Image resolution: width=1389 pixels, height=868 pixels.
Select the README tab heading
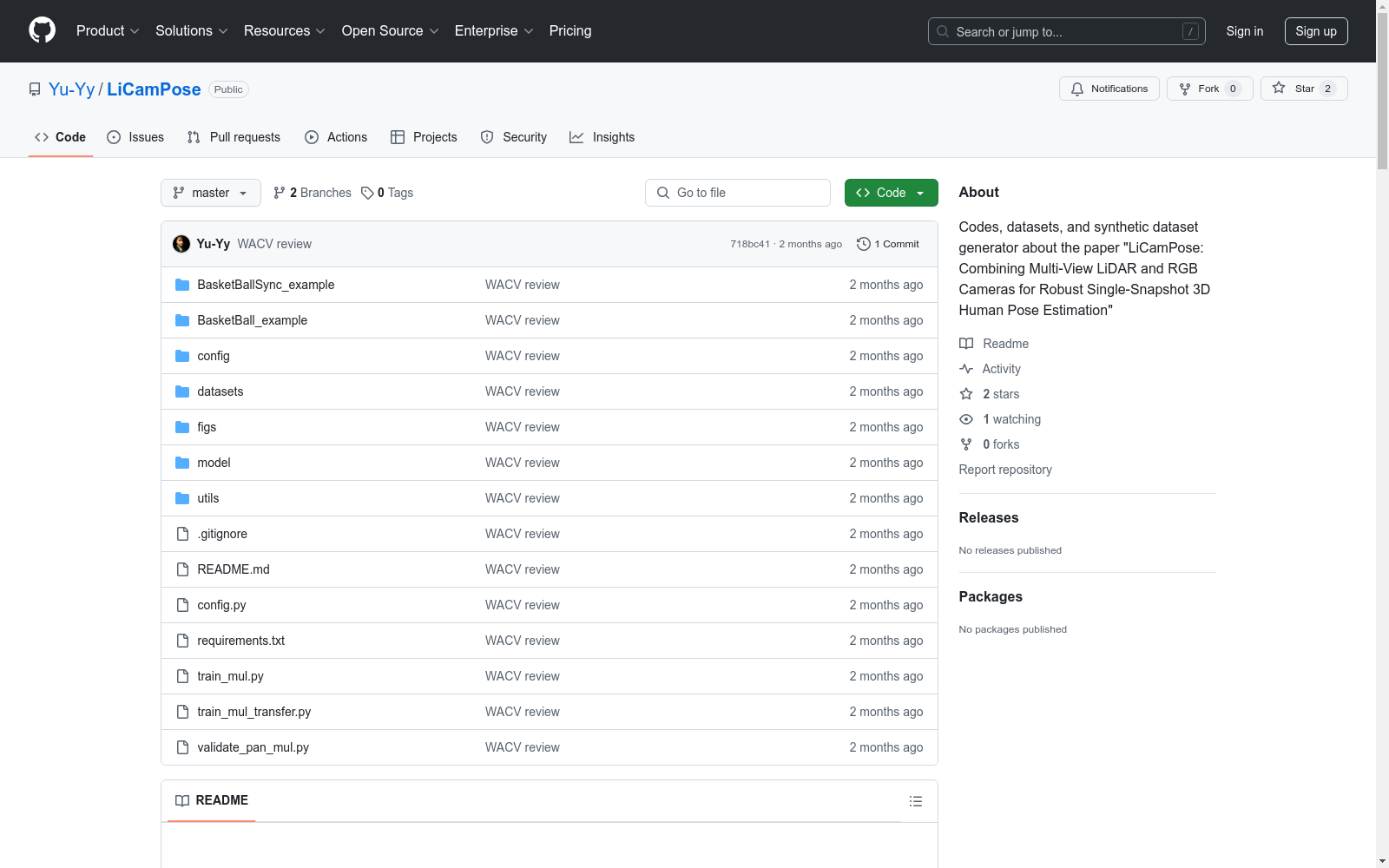pyautogui.click(x=212, y=800)
